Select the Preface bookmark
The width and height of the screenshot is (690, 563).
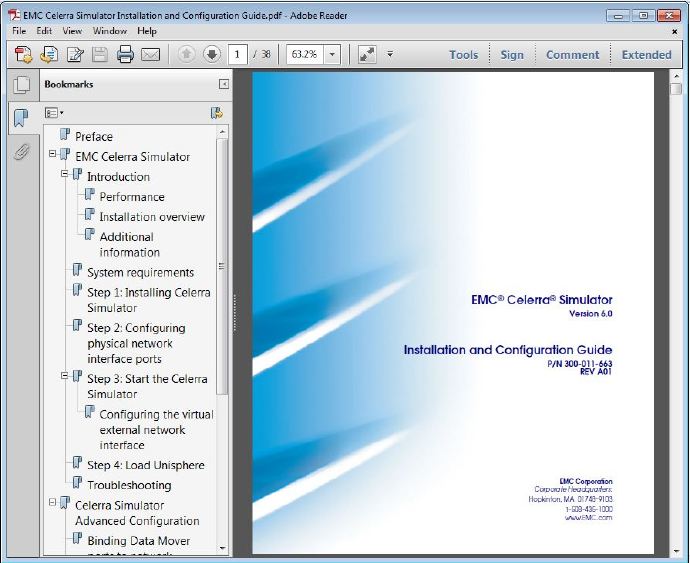94,137
